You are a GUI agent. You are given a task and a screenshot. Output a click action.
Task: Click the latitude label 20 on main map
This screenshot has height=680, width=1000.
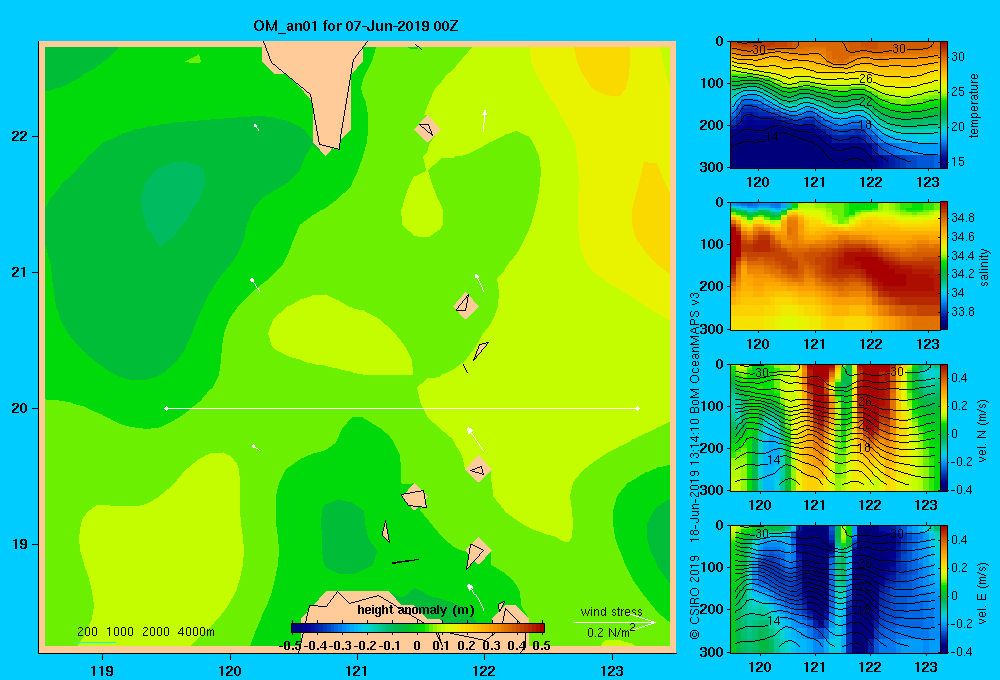tap(20, 408)
